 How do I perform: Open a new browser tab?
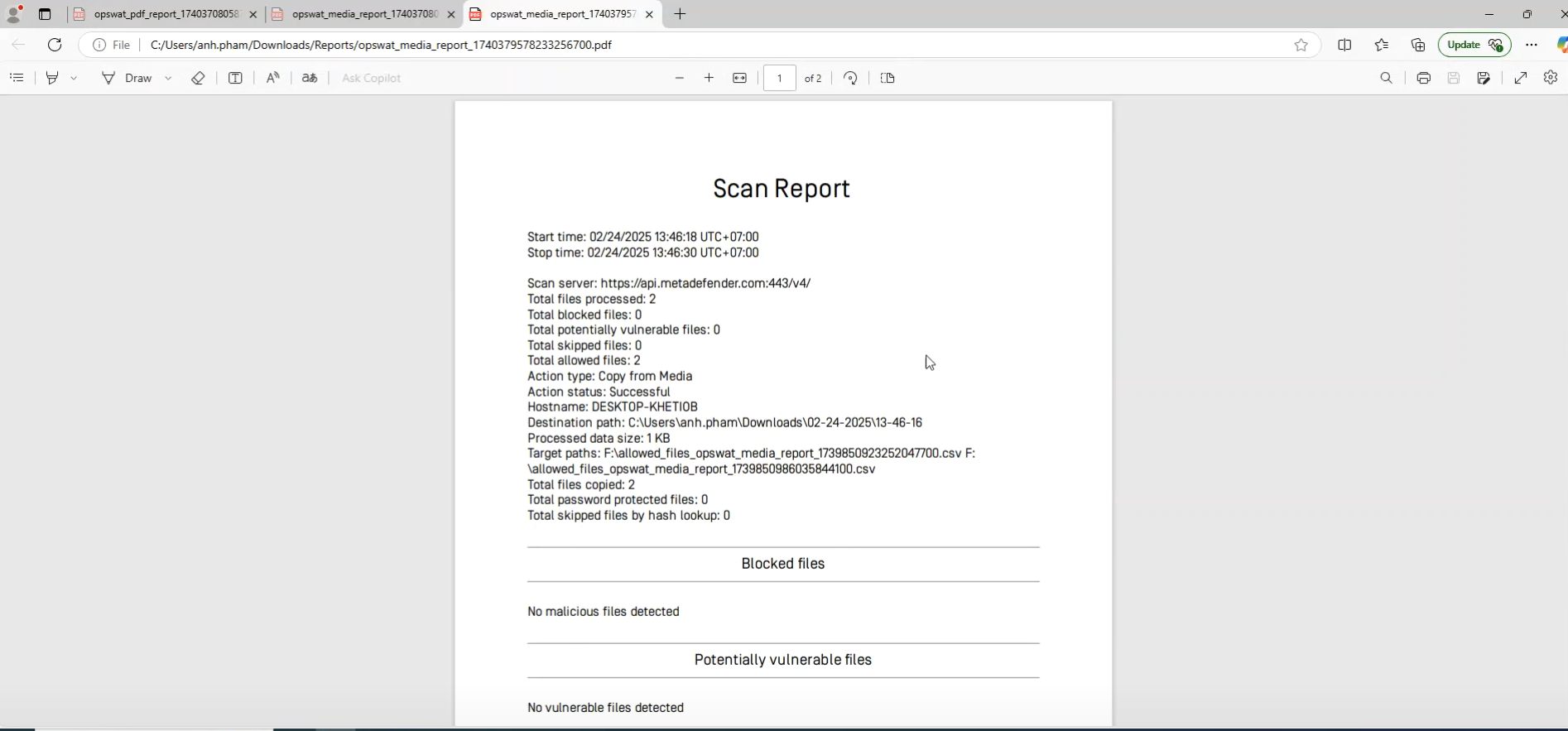(681, 14)
